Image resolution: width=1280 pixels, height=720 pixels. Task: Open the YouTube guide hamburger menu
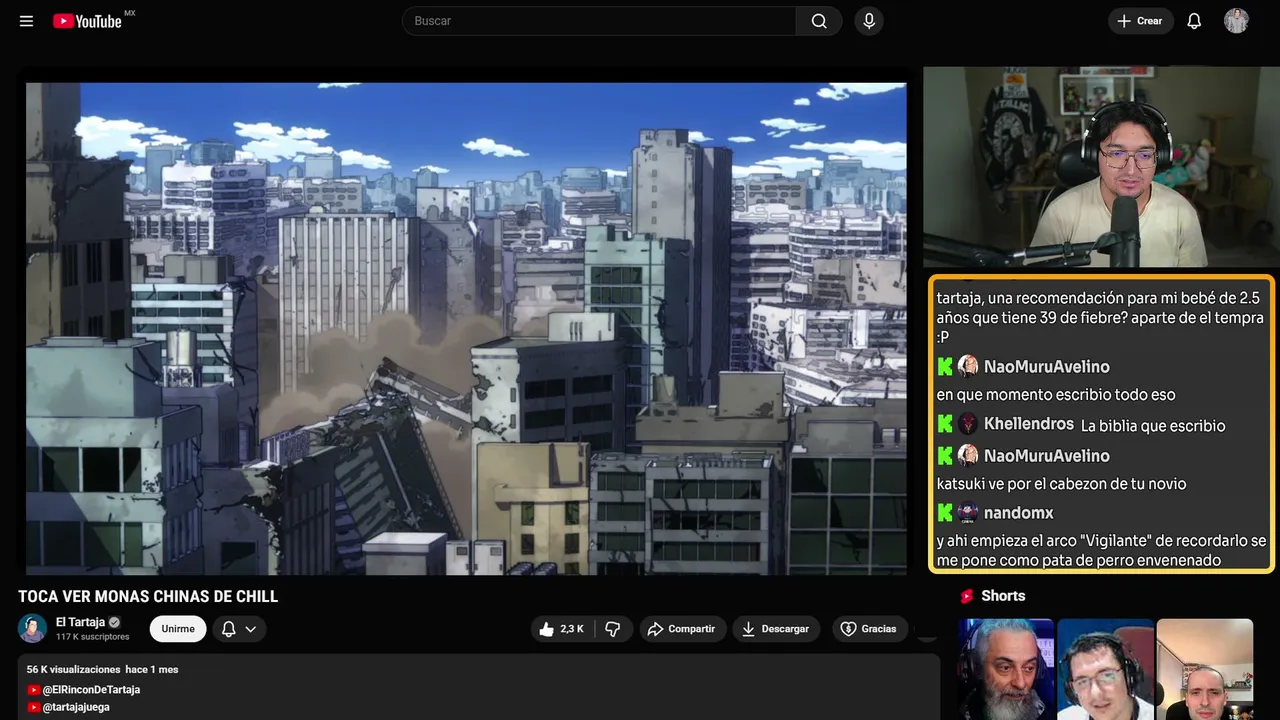(27, 21)
